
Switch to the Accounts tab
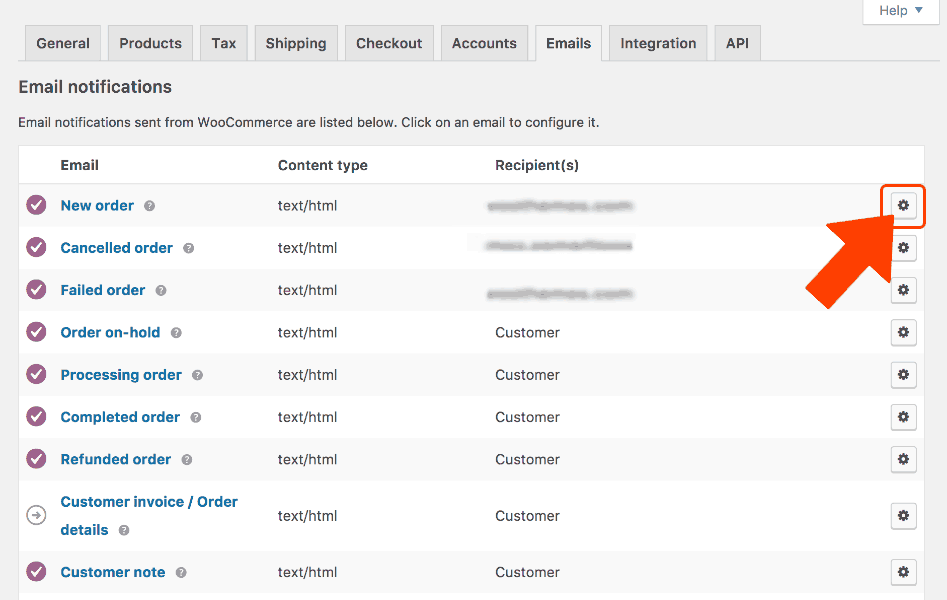[484, 43]
